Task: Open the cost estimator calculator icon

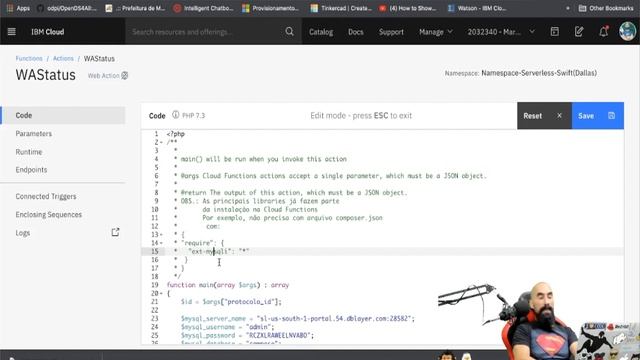Action: pos(554,31)
